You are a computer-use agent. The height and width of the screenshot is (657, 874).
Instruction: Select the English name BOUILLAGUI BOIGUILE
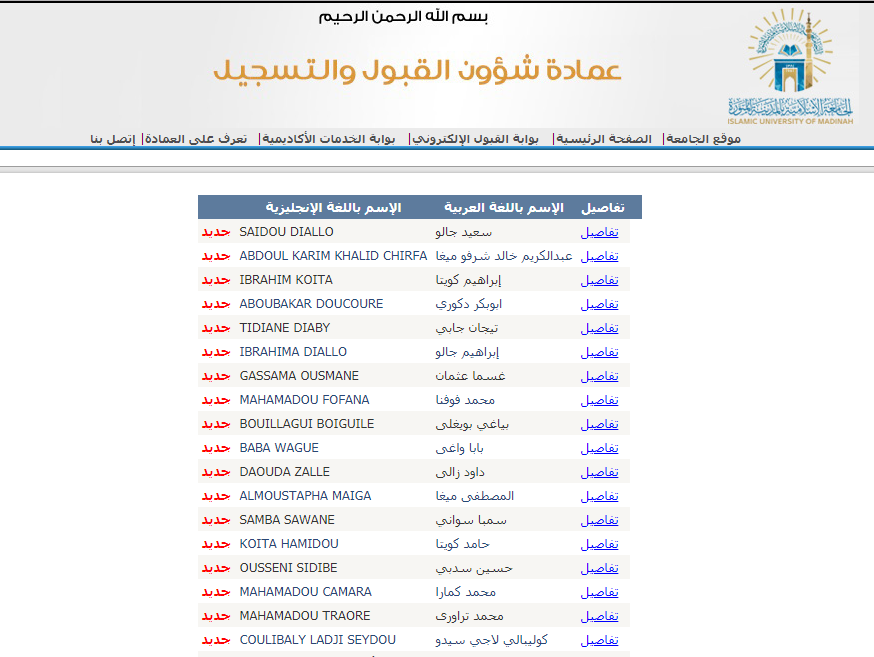pyautogui.click(x=307, y=424)
